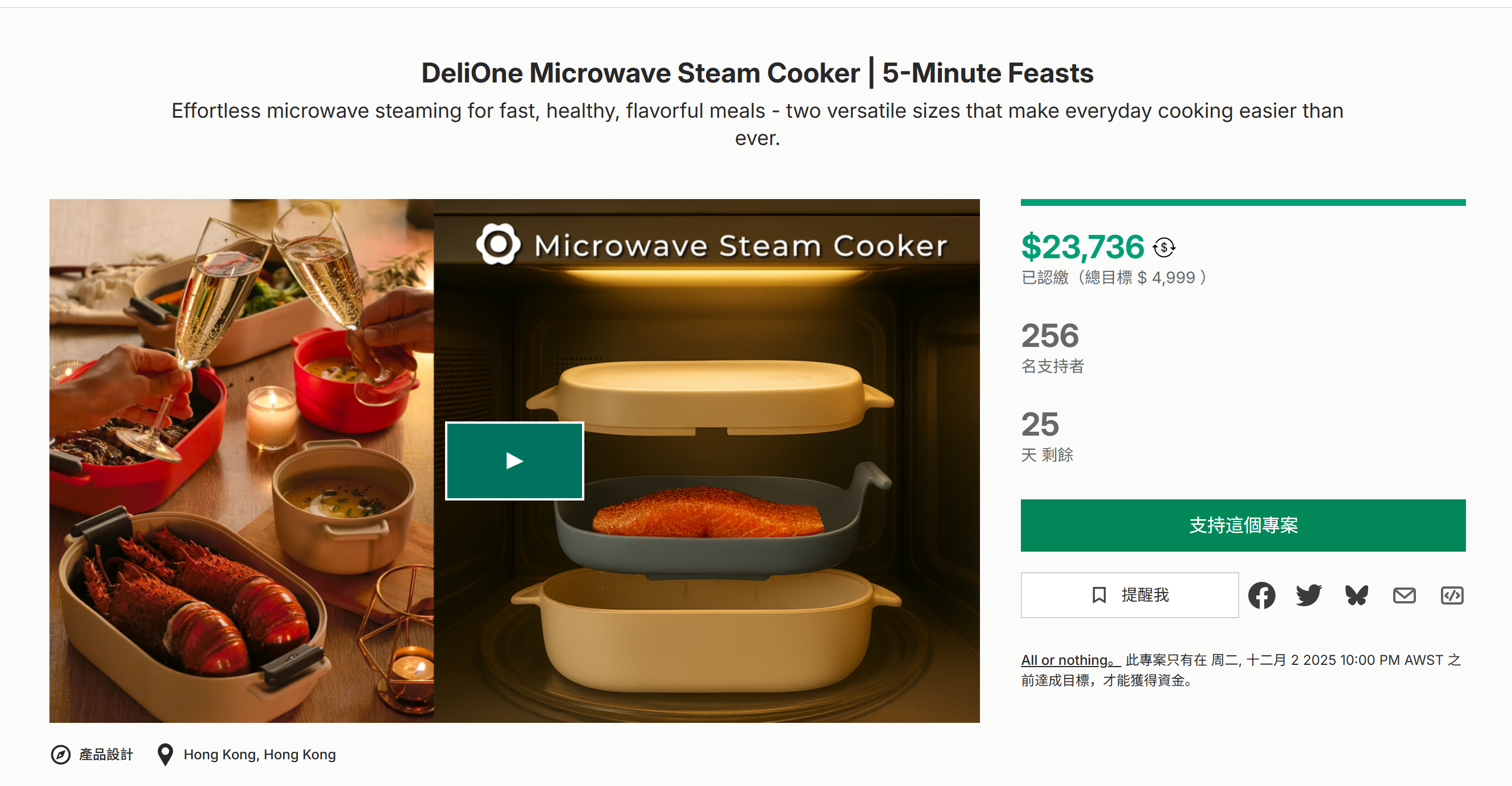
Task: Share the project on Bluesky
Action: pyautogui.click(x=1356, y=595)
